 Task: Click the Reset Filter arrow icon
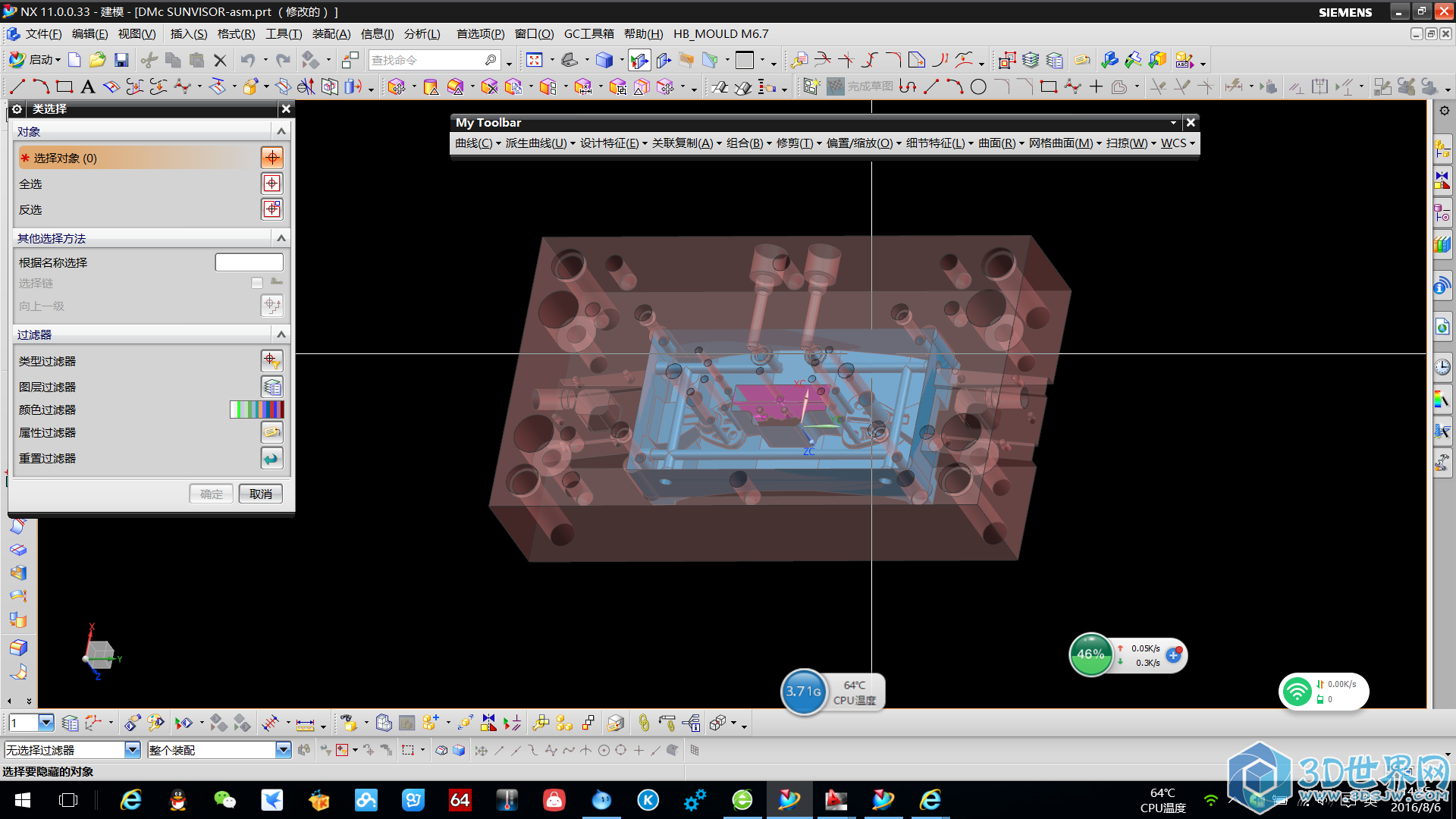271,458
